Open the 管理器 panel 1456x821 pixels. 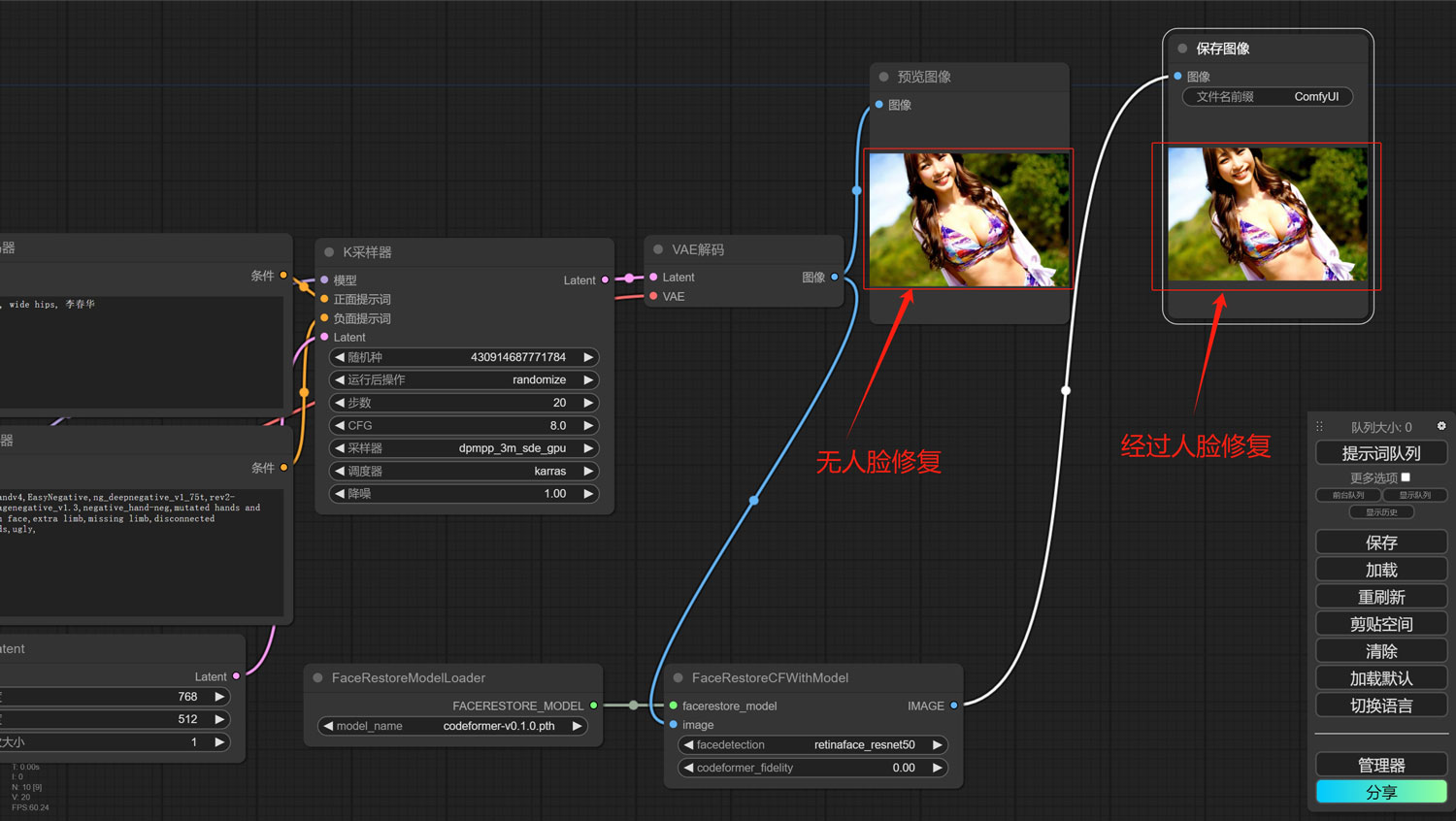tap(1381, 765)
